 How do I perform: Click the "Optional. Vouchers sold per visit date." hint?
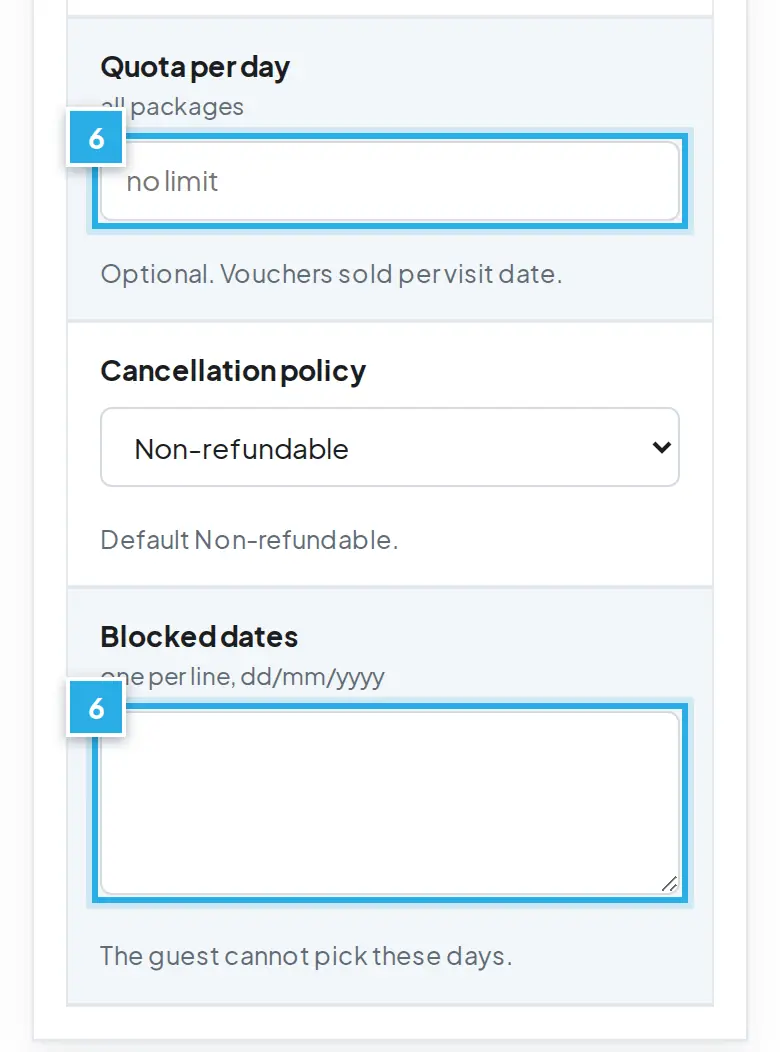331,274
